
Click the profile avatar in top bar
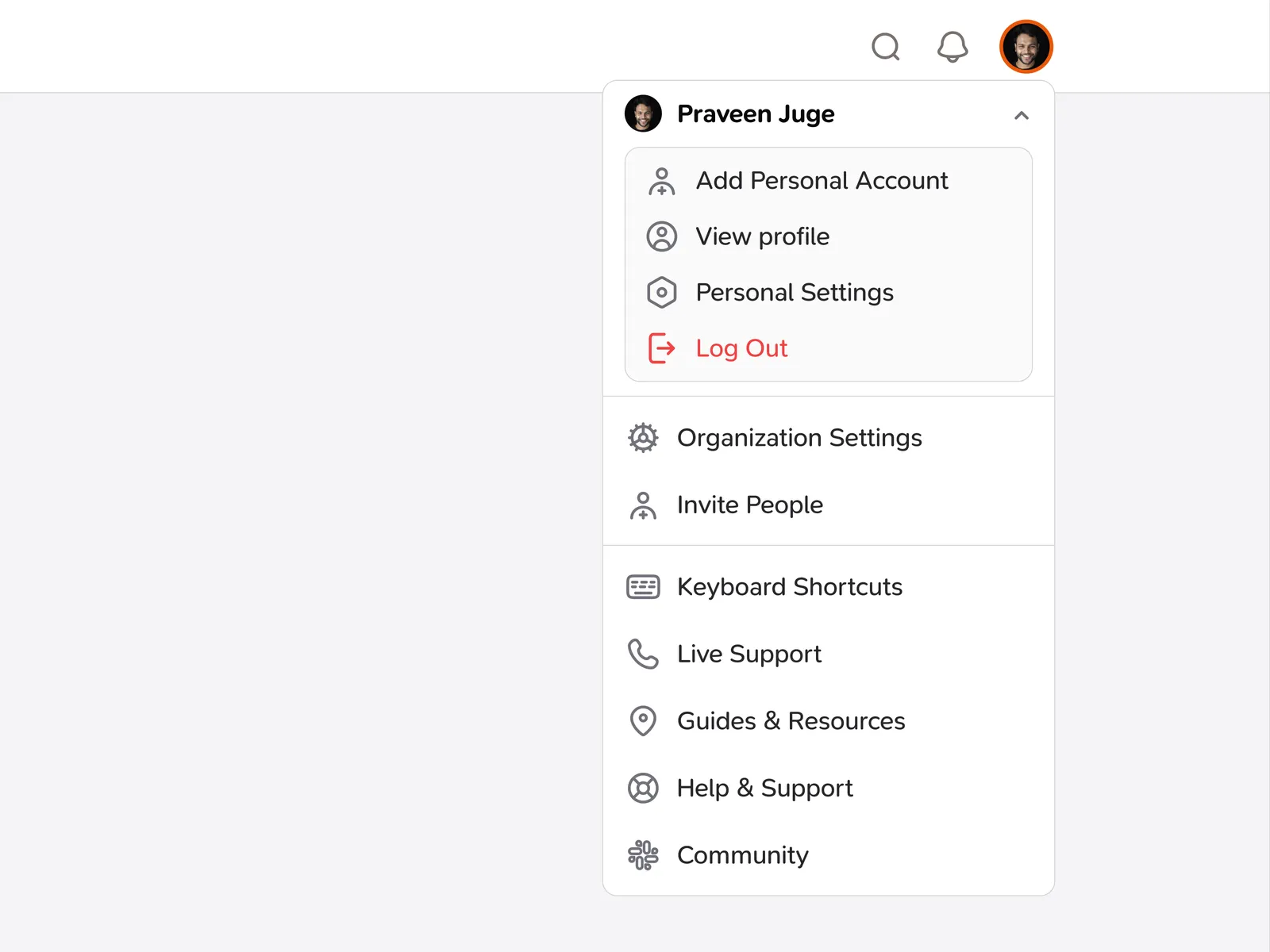click(1026, 47)
